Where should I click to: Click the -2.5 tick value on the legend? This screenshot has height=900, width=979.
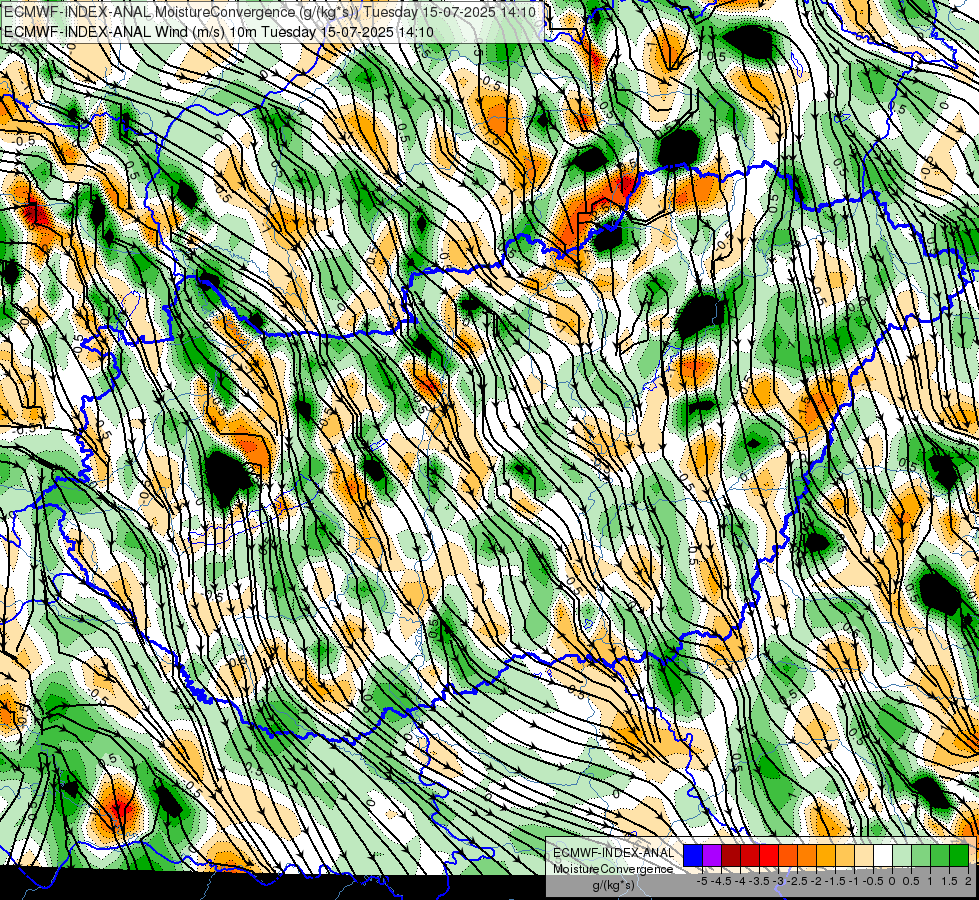797,881
